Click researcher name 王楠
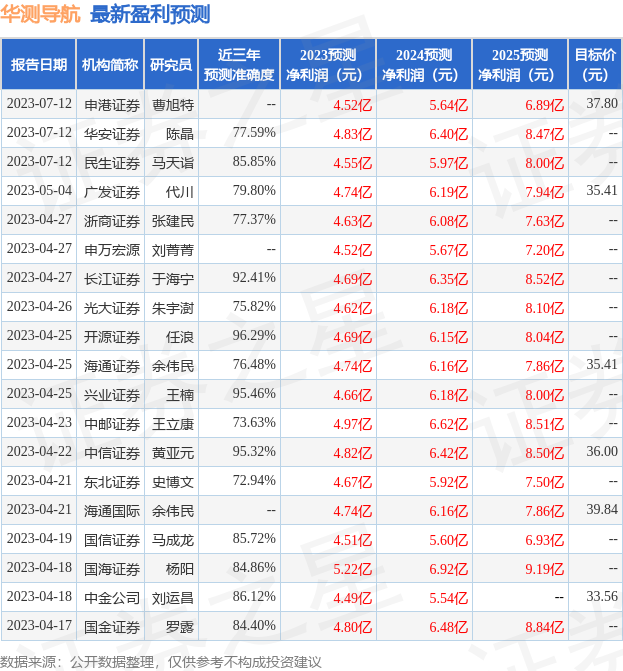 [180, 395]
